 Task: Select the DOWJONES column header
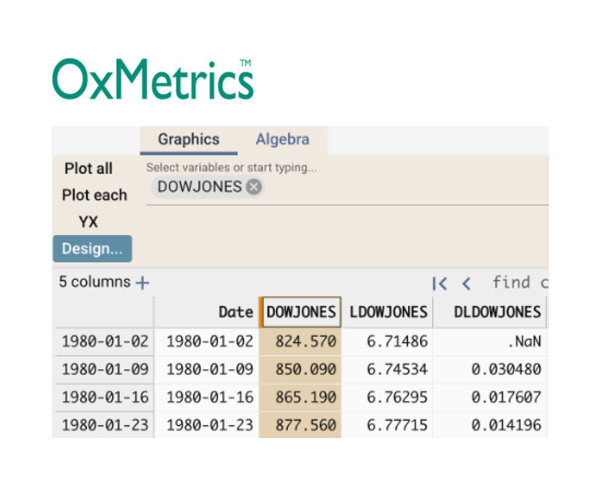[x=301, y=313]
